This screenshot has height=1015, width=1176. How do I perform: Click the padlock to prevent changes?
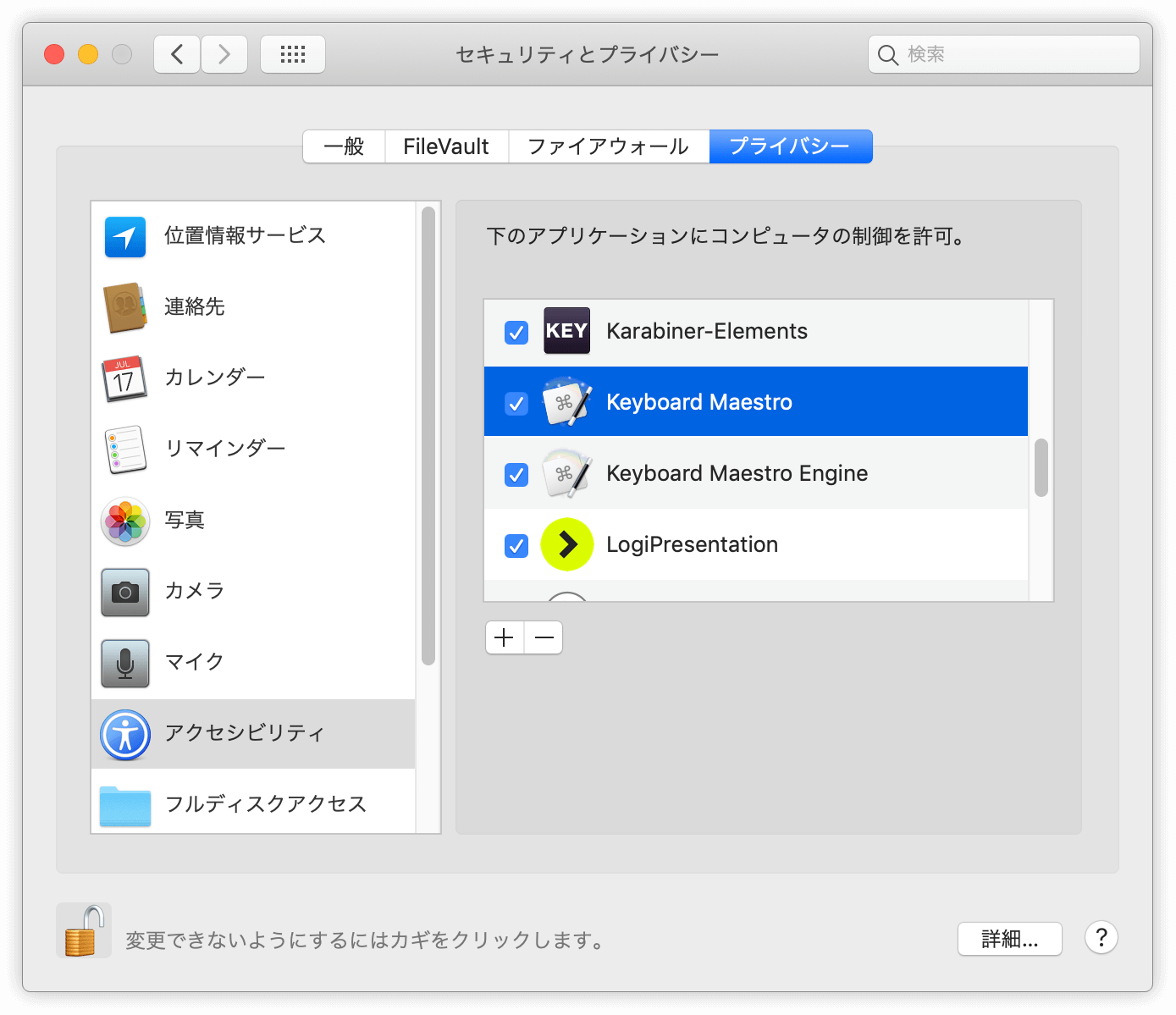tap(84, 930)
